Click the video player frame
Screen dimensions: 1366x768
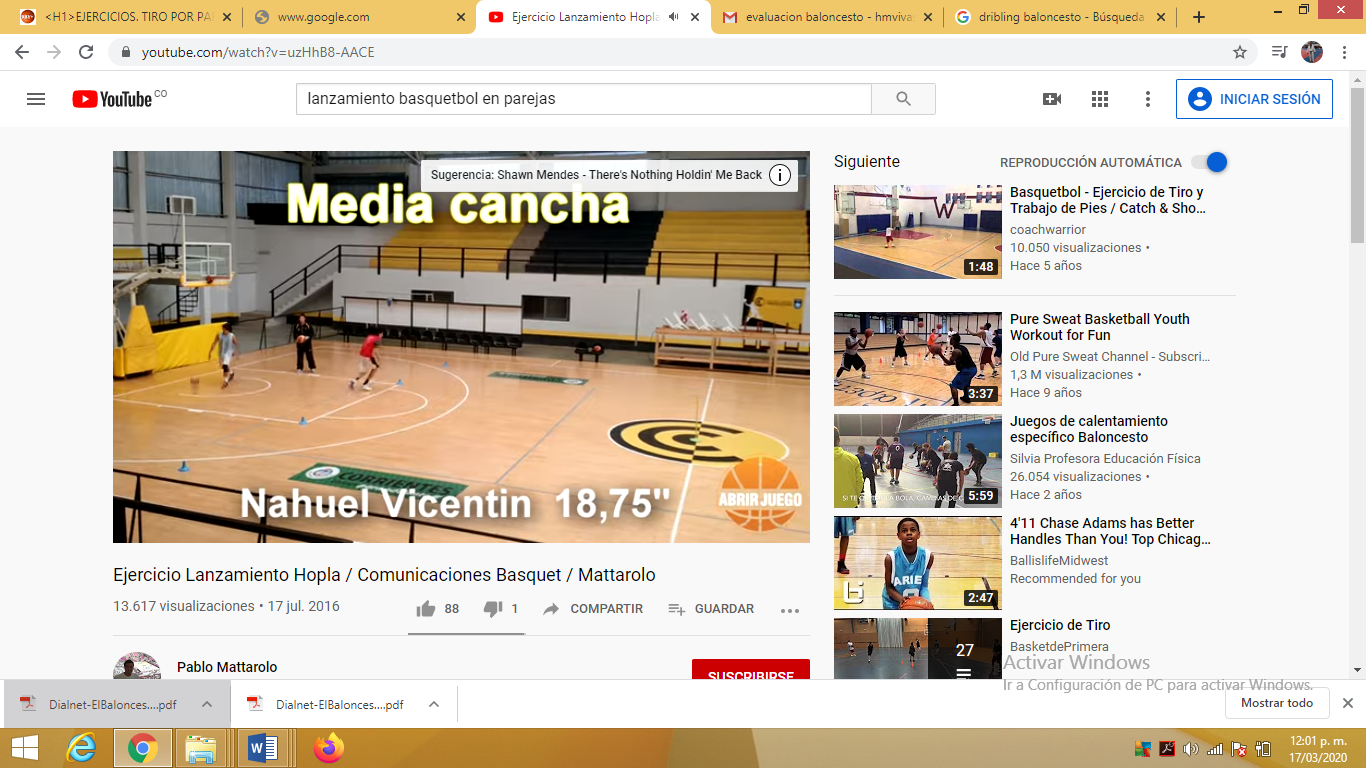pos(461,347)
